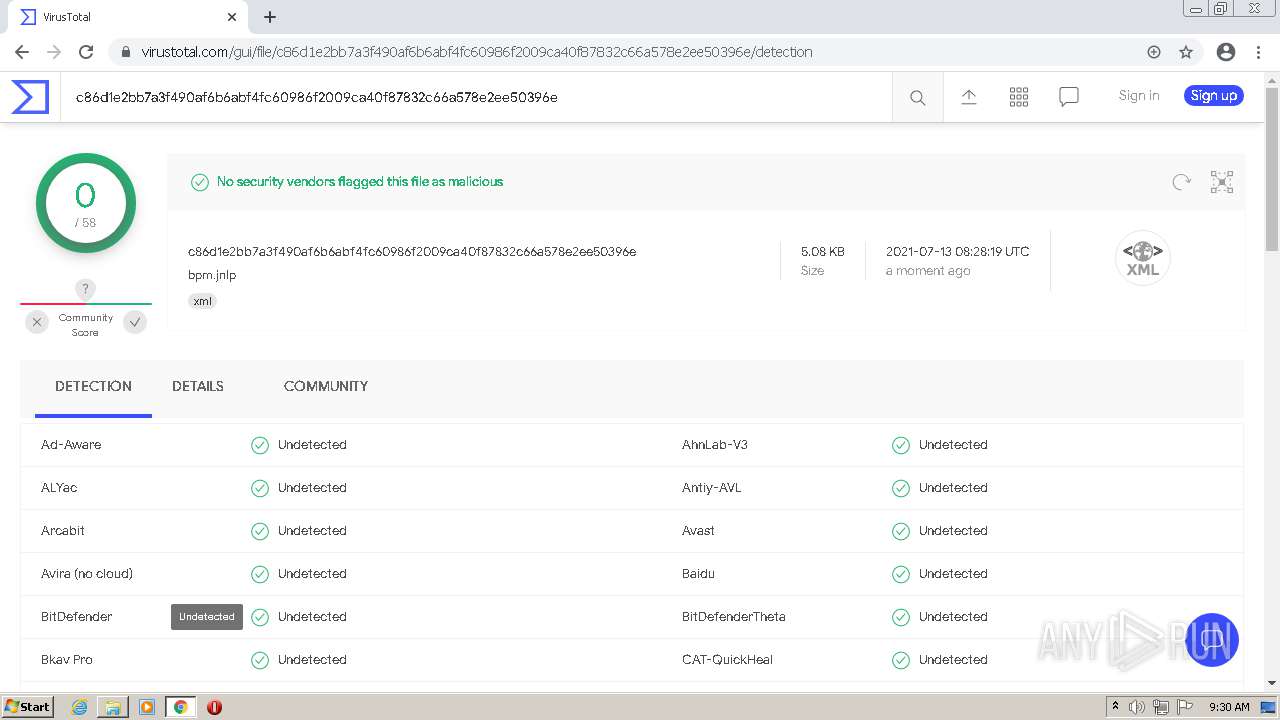Open the Windows Start menu
Viewport: 1280px width, 720px height.
tap(28, 707)
